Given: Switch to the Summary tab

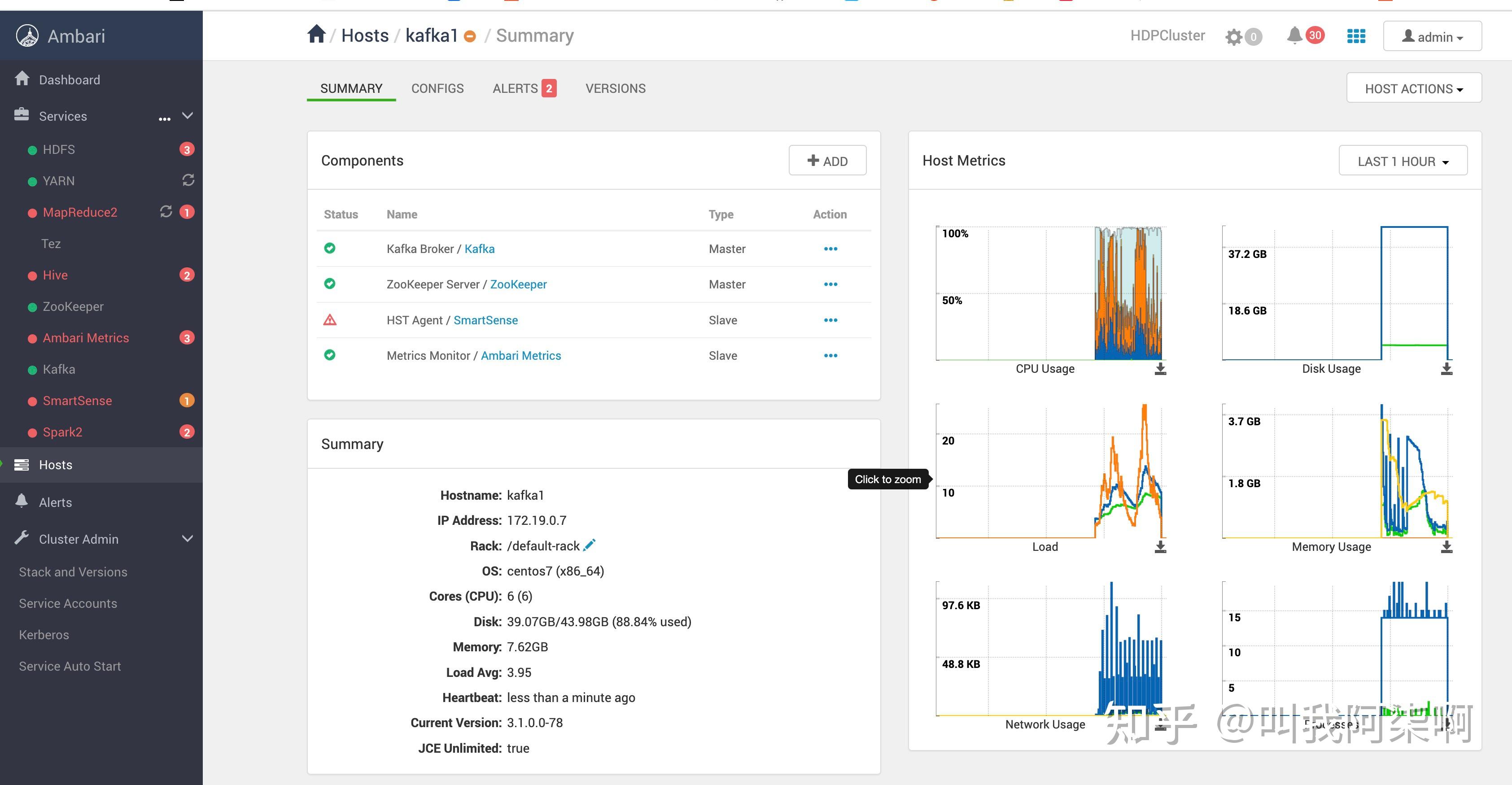Looking at the screenshot, I should (x=351, y=88).
